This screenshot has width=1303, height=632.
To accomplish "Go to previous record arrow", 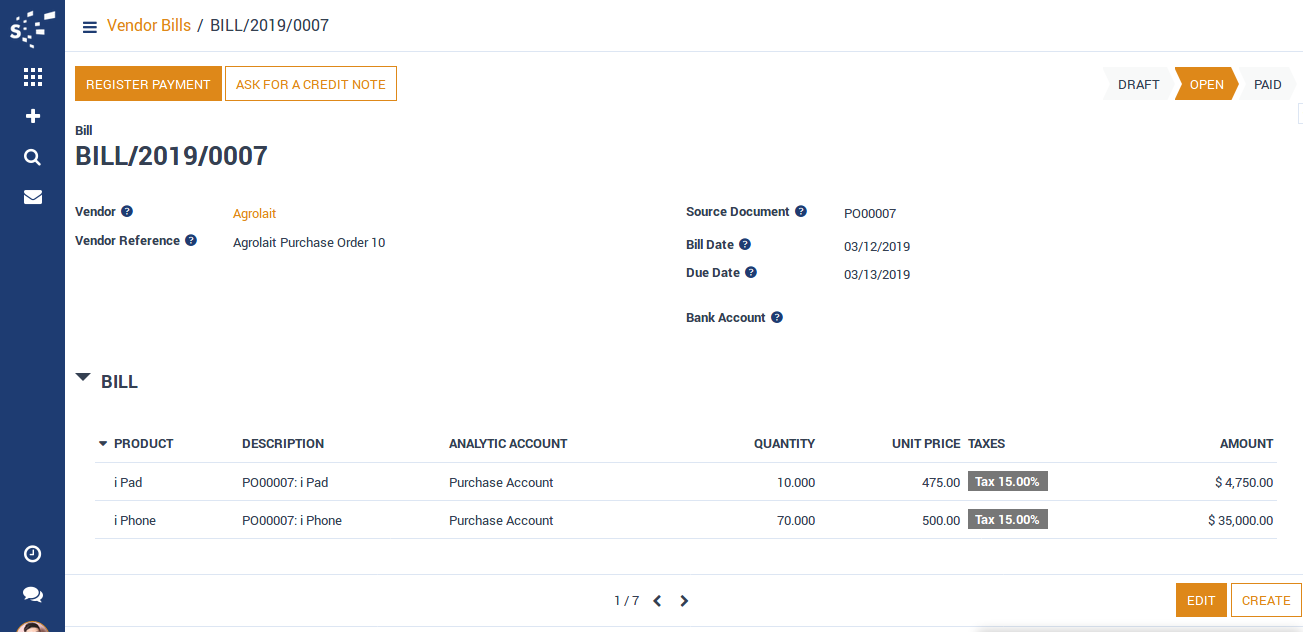I will point(657,601).
